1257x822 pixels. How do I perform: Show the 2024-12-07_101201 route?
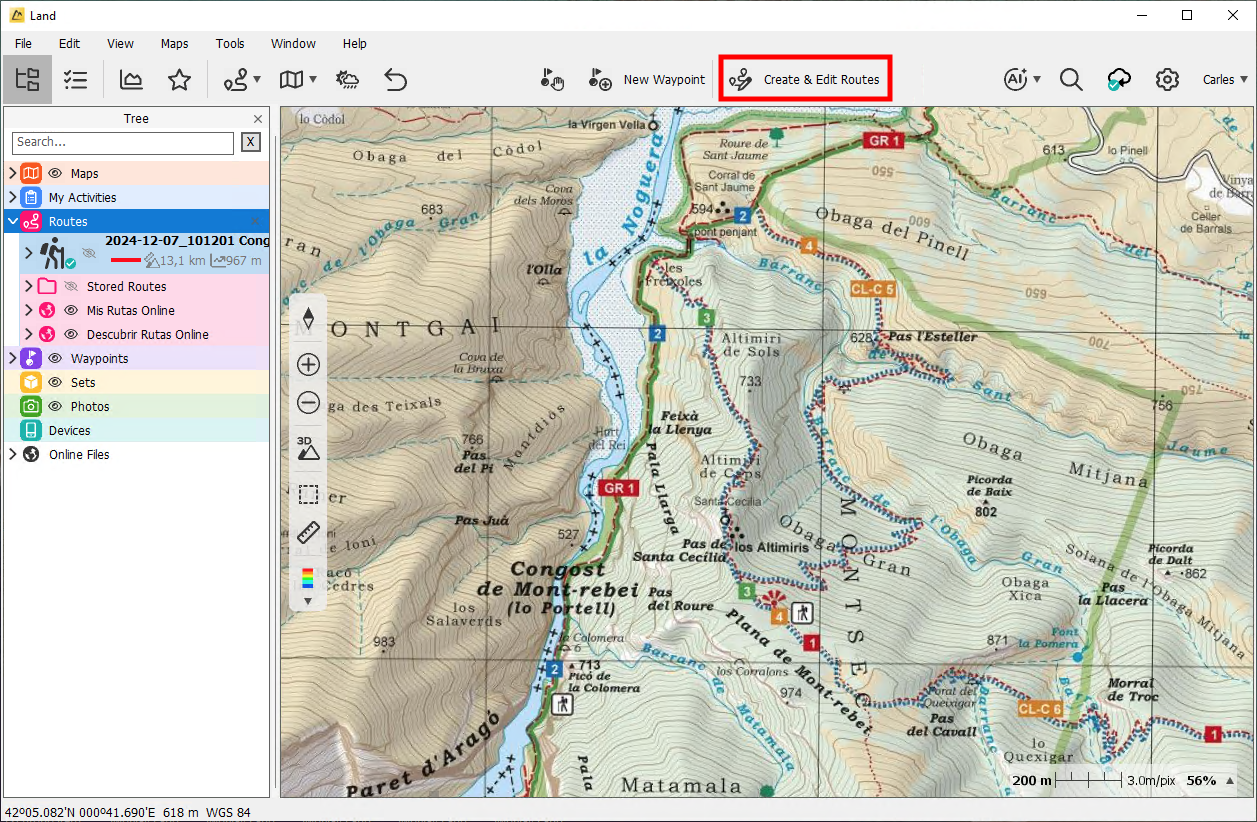tap(89, 254)
